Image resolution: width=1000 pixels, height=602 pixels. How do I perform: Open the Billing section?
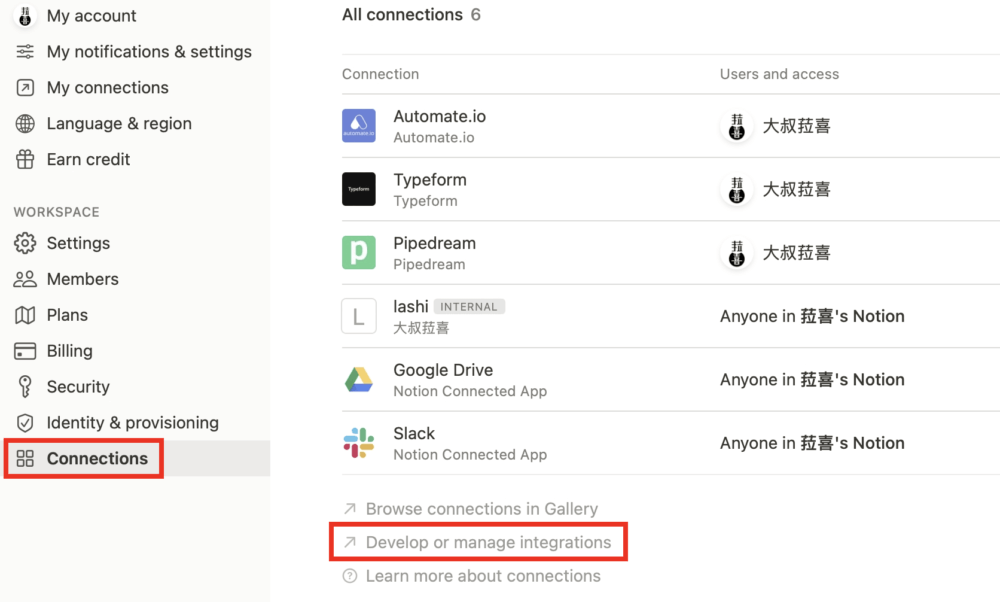[x=69, y=351]
